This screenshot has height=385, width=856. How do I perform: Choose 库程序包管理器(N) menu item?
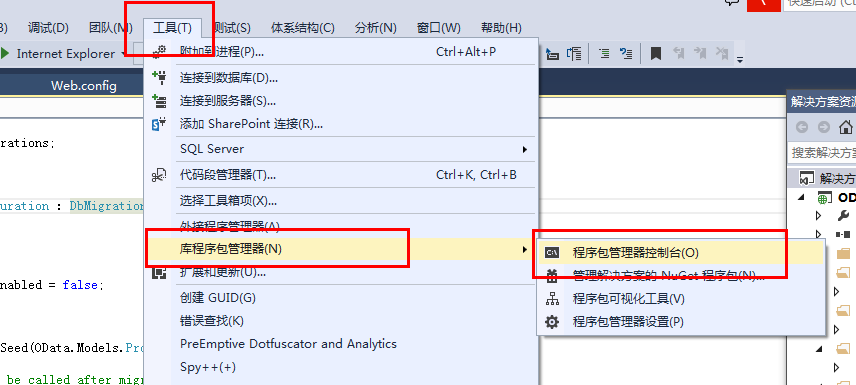click(341, 248)
